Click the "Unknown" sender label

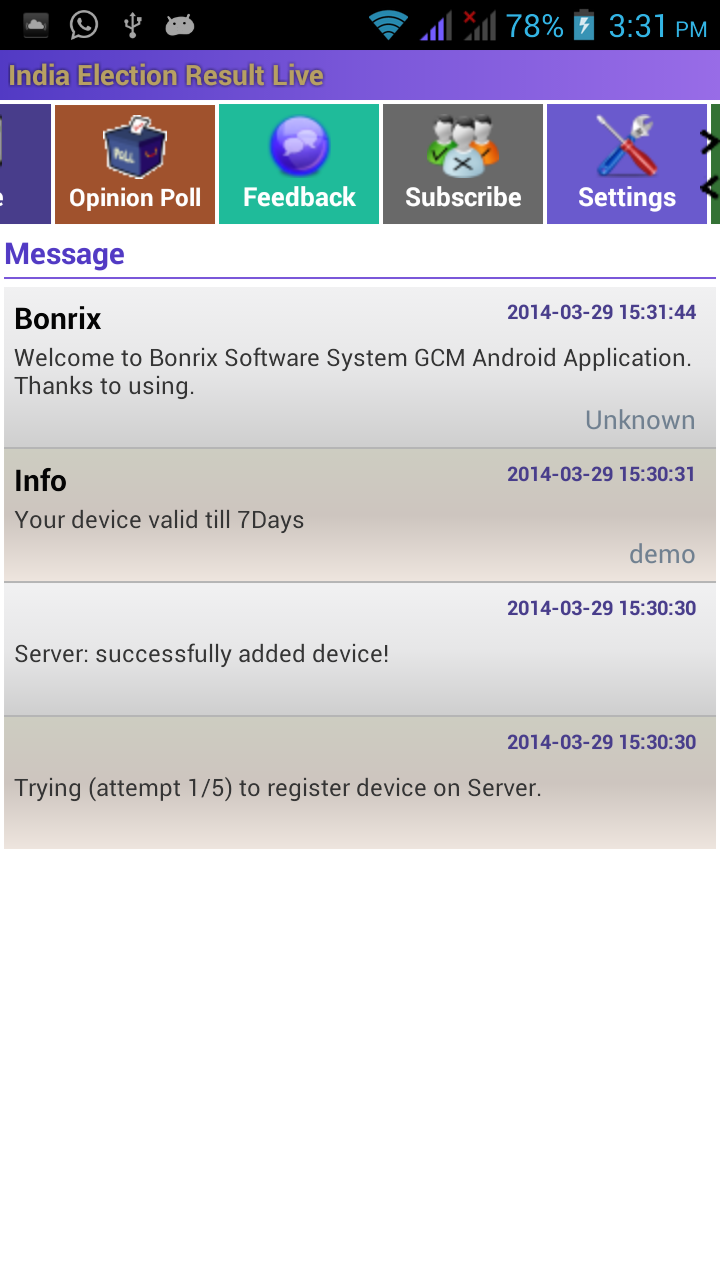(x=640, y=420)
